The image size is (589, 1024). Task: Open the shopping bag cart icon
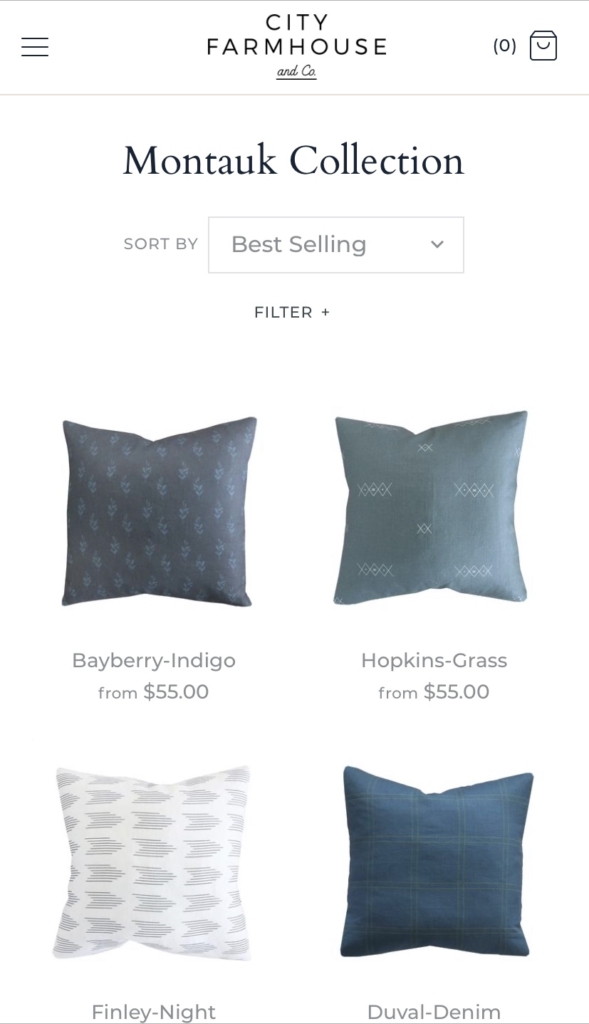543,46
